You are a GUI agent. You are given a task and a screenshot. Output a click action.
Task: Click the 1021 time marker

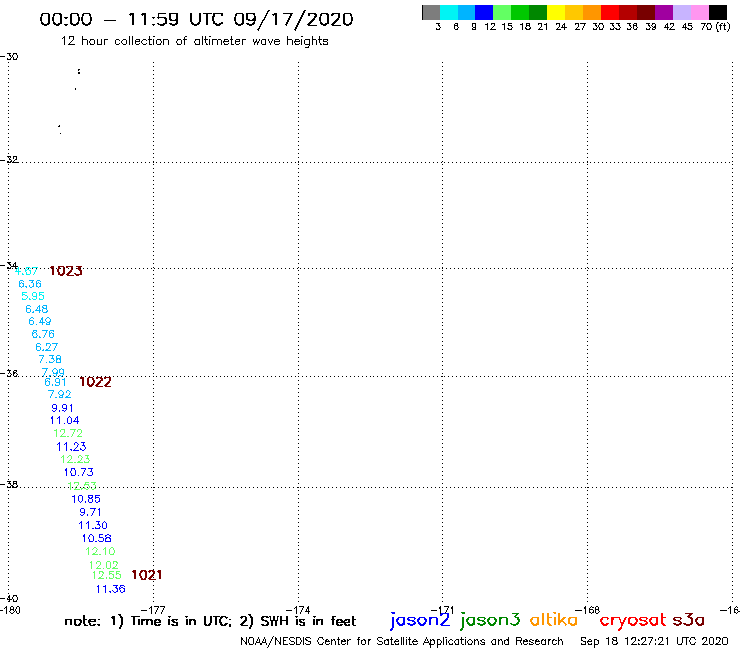pyautogui.click(x=146, y=575)
